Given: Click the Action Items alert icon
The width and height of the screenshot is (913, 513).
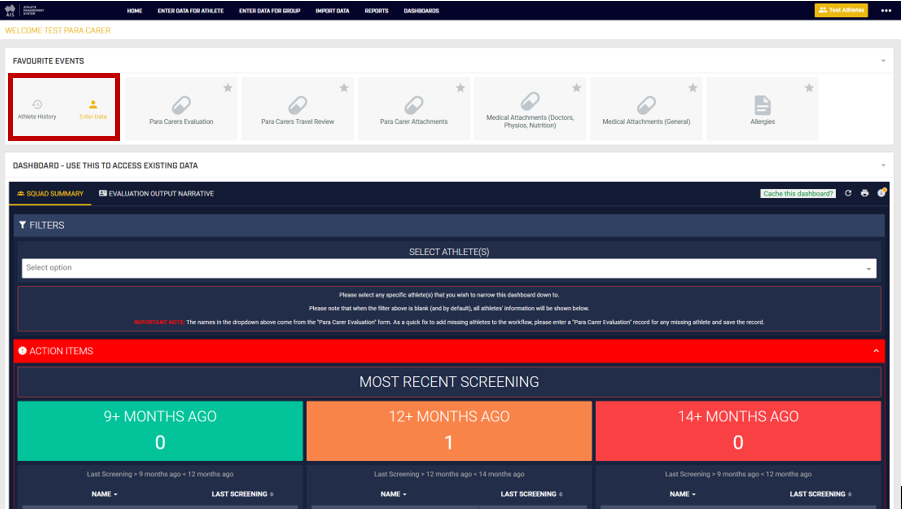Looking at the screenshot, I should (x=22, y=351).
